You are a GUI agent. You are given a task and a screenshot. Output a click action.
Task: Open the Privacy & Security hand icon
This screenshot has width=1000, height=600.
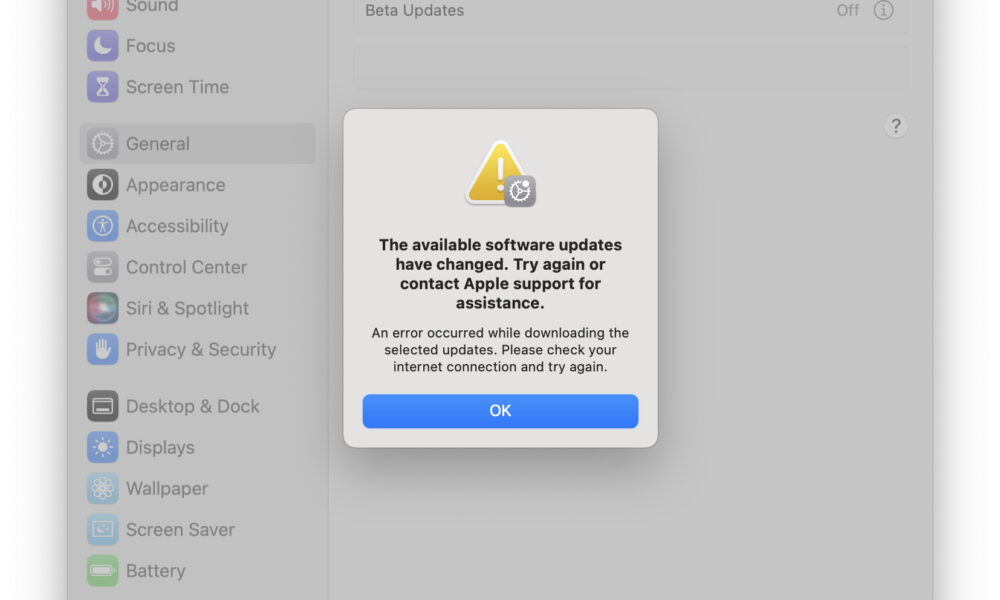103,349
